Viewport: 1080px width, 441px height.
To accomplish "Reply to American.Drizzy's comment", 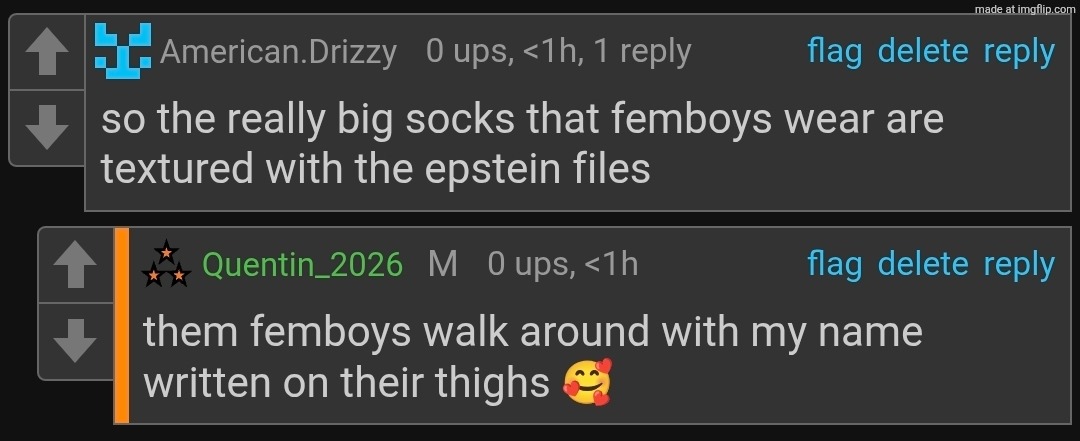I will coord(1019,51).
